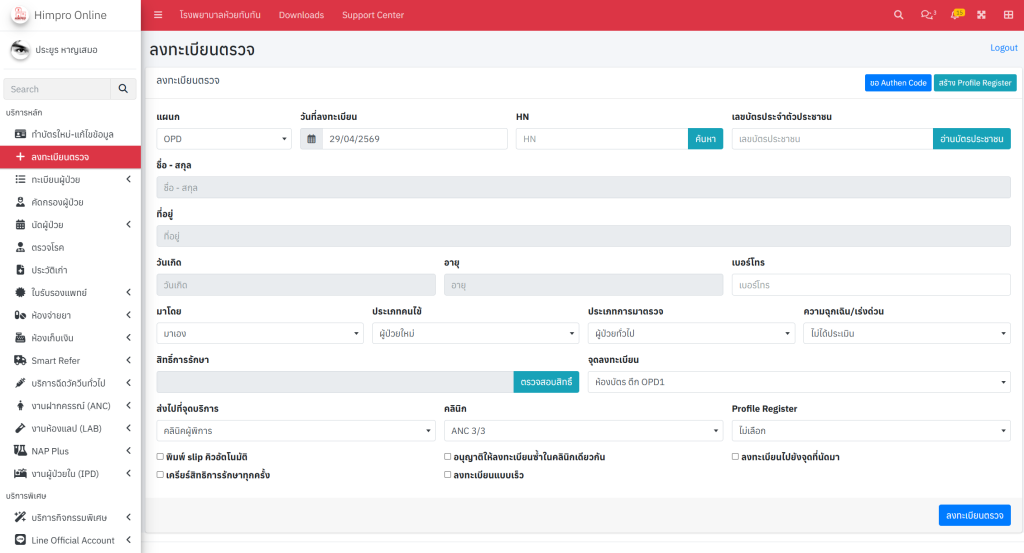Image resolution: width=1024 pixels, height=553 pixels.
Task: Open the notification bell icon
Action: [956, 15]
